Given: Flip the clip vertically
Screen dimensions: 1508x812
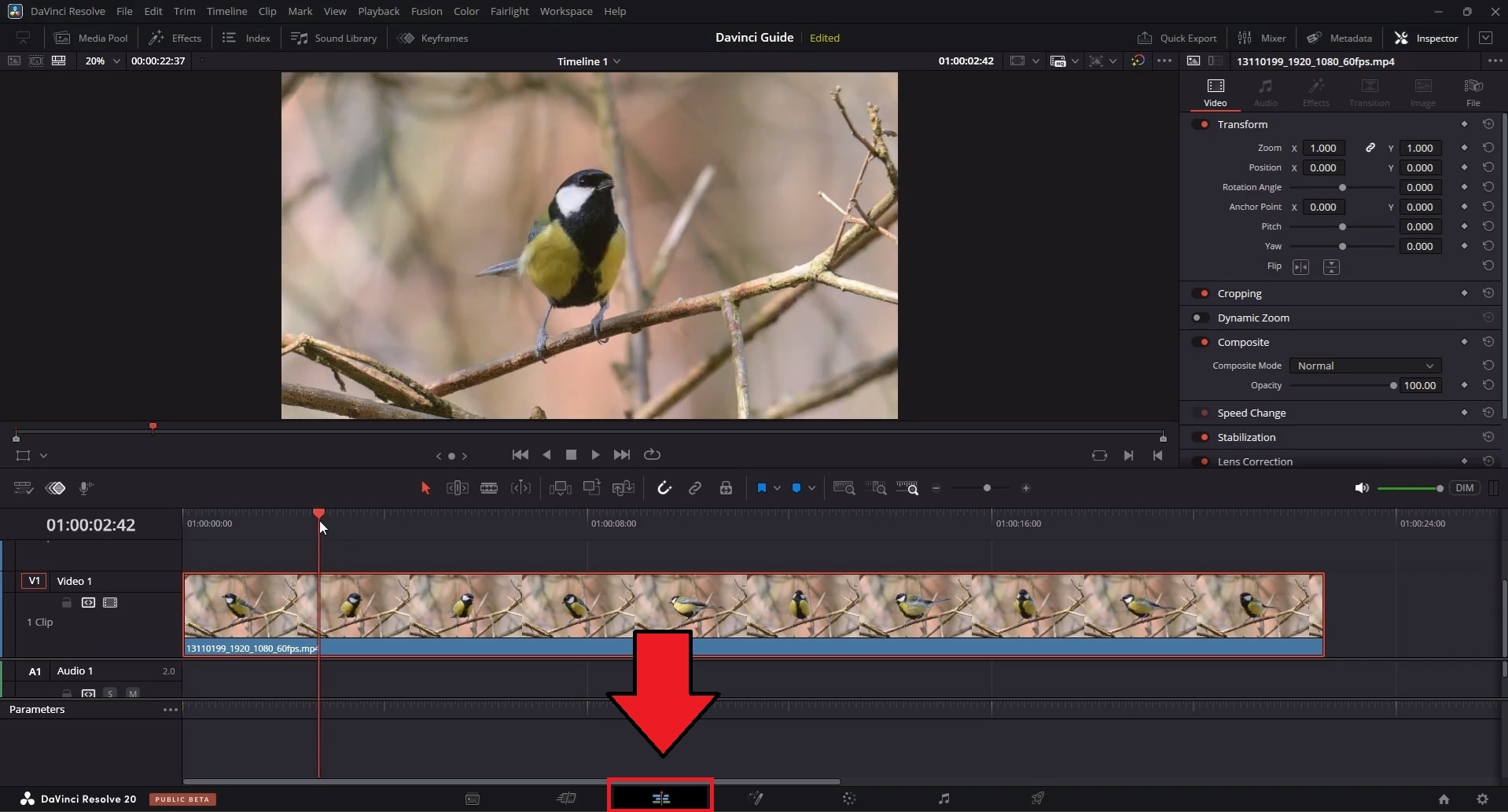Looking at the screenshot, I should [1331, 267].
